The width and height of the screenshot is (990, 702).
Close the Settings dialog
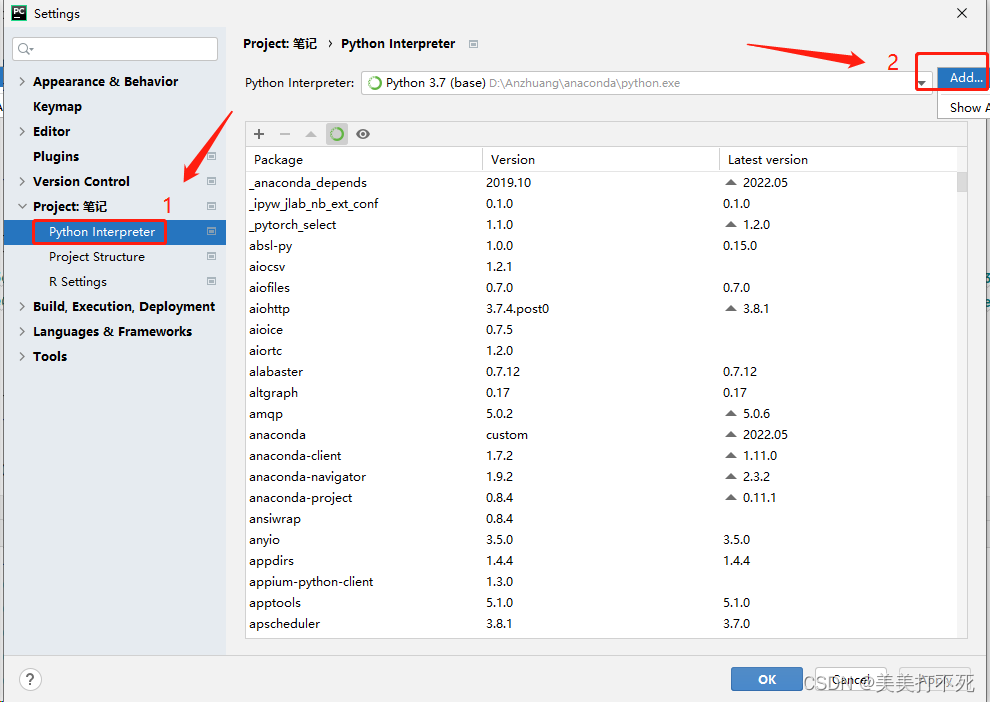(962, 13)
